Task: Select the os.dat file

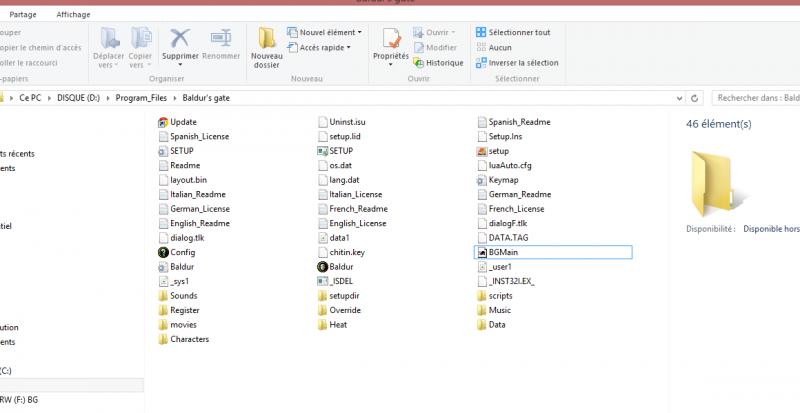Action: click(335, 165)
